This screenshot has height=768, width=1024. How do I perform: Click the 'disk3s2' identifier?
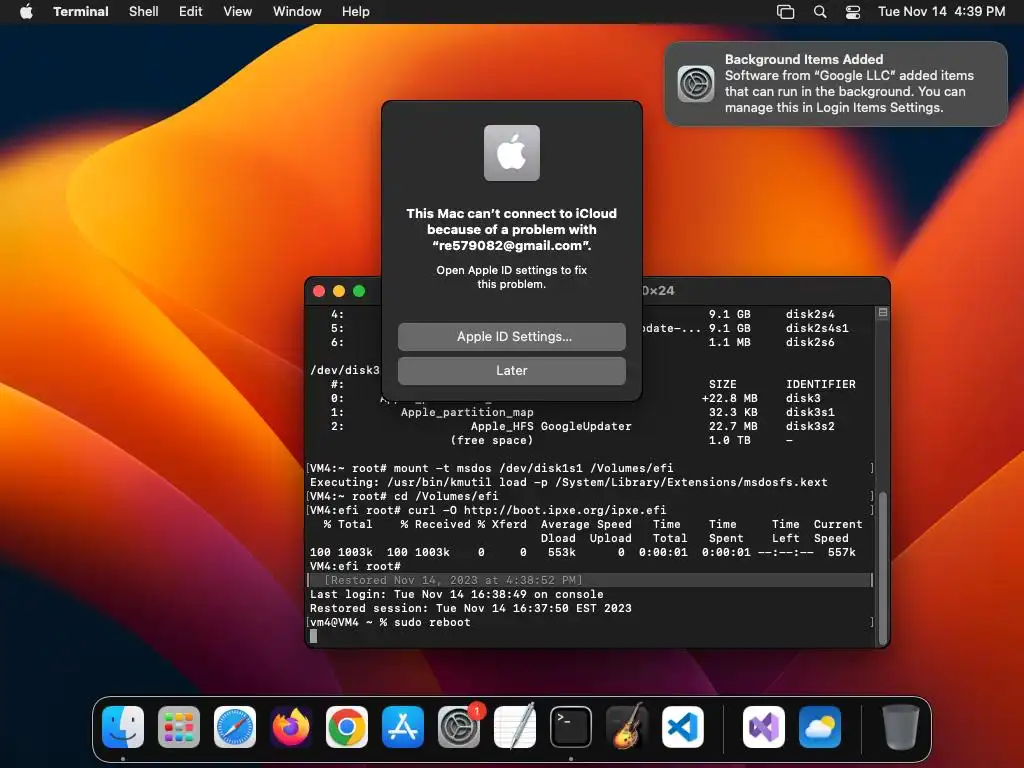point(810,426)
